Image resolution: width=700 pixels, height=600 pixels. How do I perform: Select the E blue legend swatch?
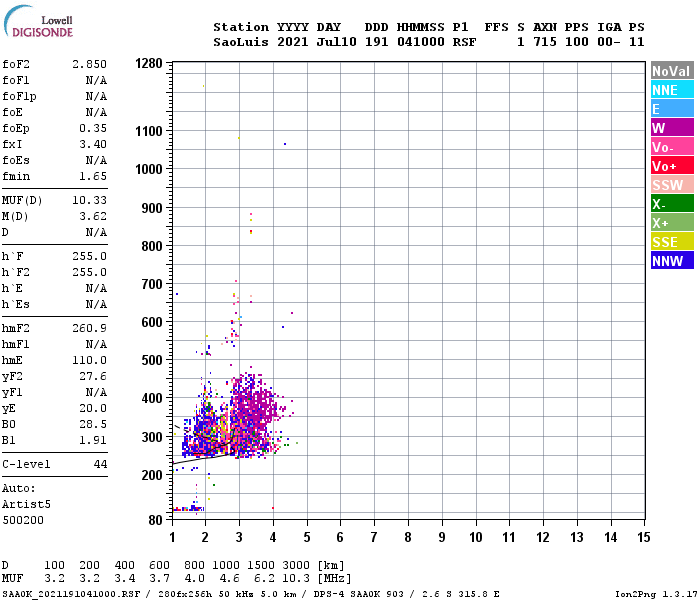tap(672, 109)
